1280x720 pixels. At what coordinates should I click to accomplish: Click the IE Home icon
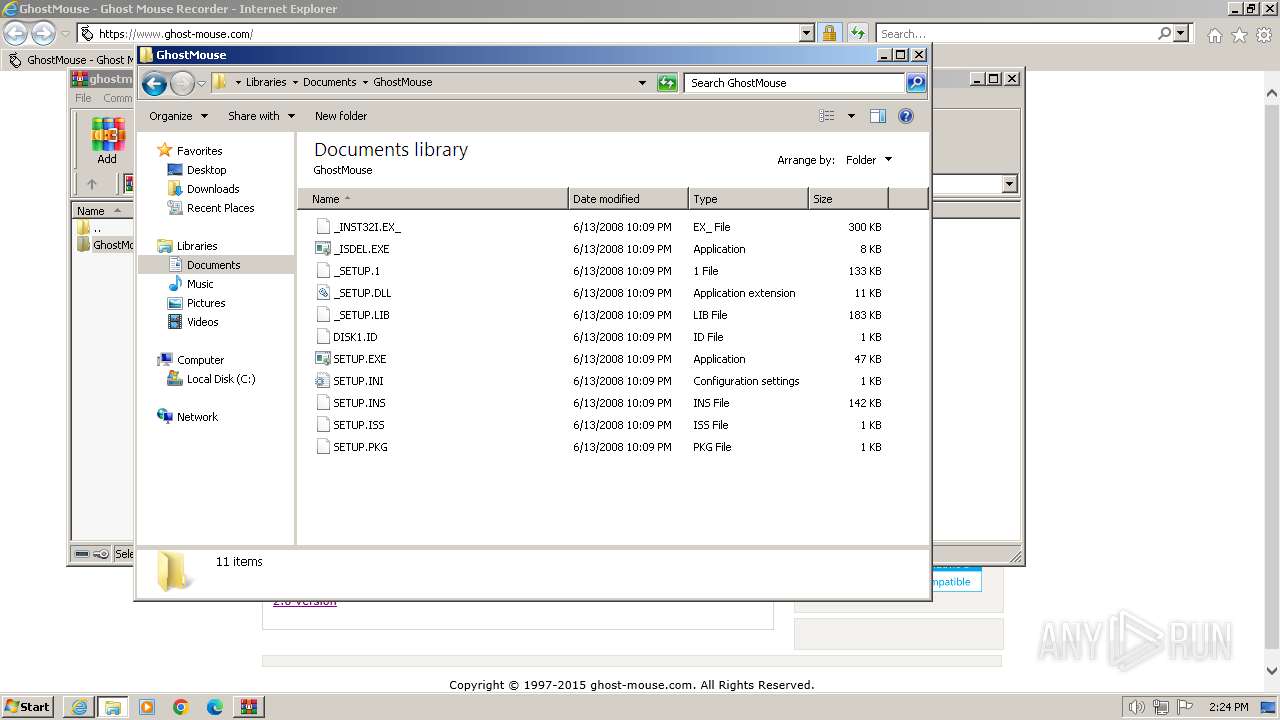pyautogui.click(x=1214, y=35)
